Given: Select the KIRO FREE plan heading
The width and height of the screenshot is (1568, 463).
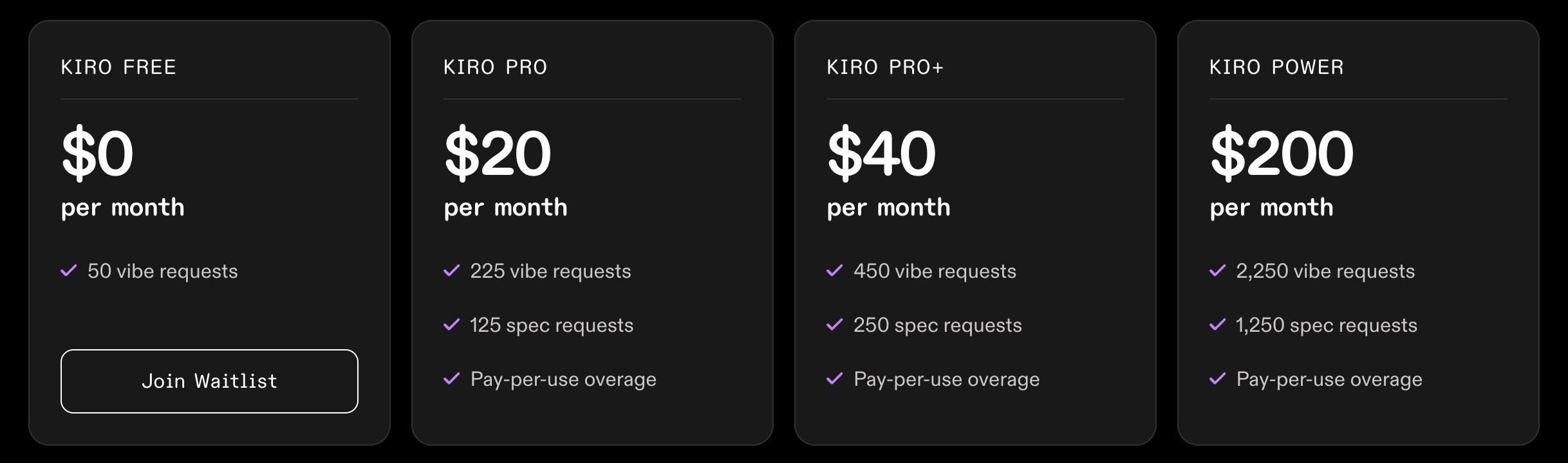Looking at the screenshot, I should 118,67.
